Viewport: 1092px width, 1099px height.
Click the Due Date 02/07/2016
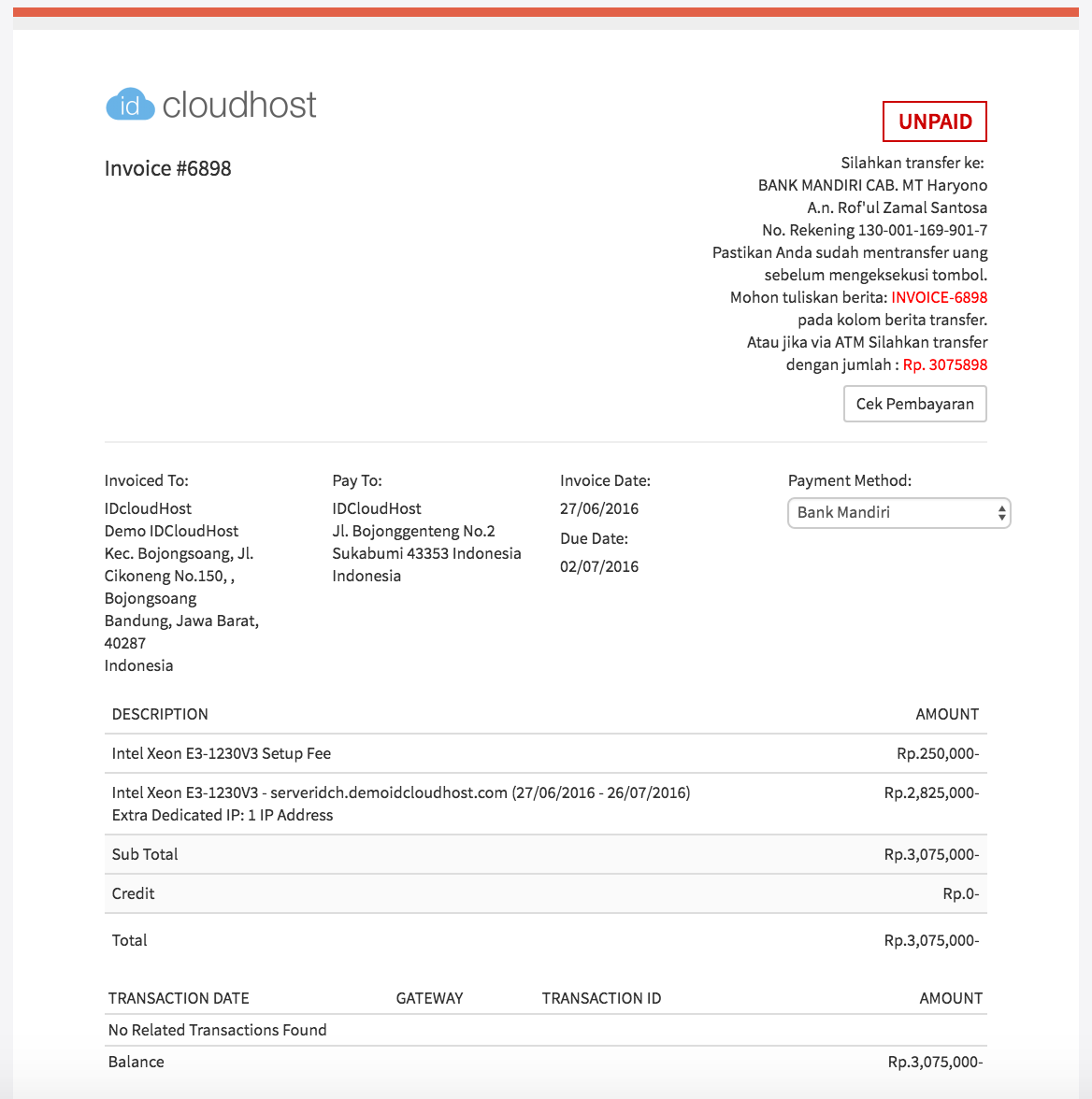[599, 566]
